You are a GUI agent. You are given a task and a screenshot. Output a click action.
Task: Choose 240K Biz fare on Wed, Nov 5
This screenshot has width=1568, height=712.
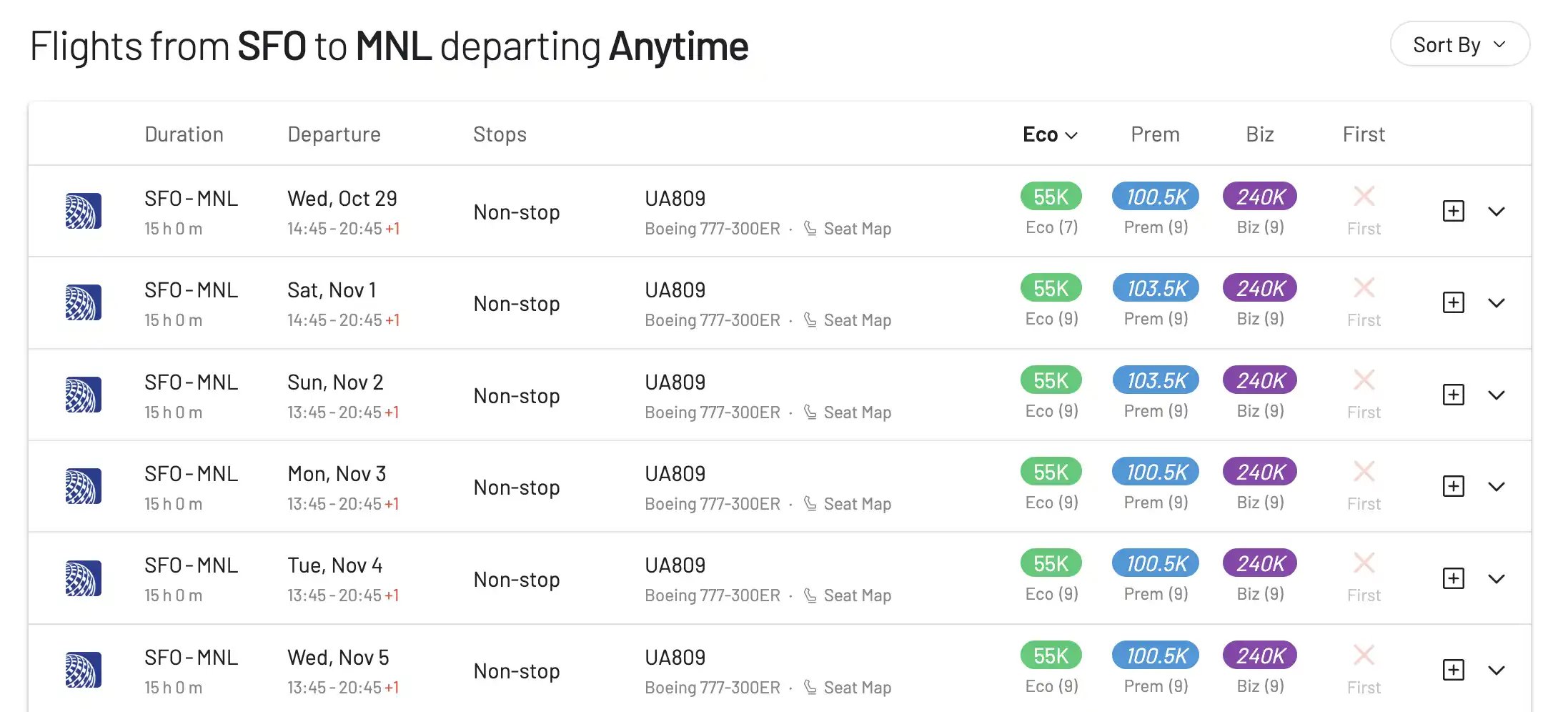point(1260,656)
